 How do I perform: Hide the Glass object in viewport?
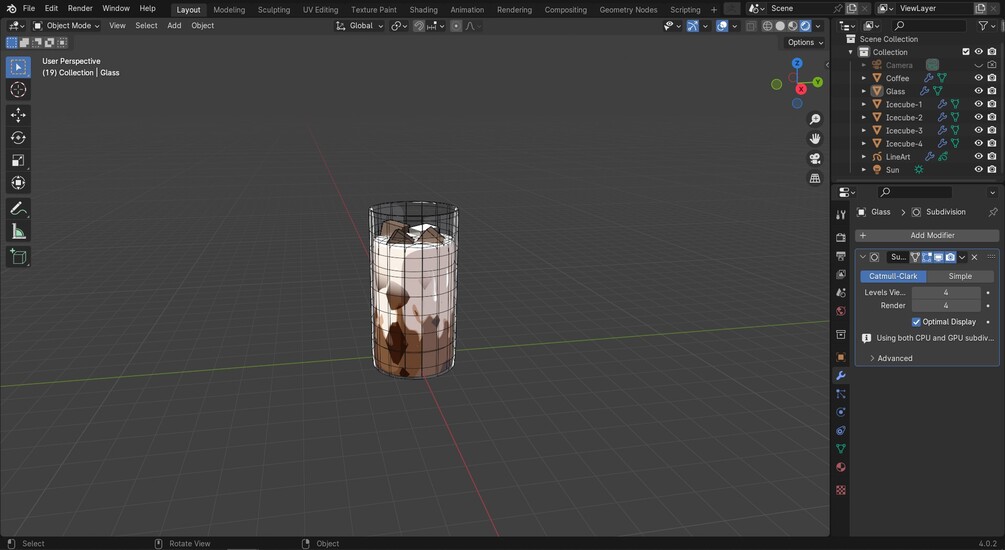pos(978,90)
